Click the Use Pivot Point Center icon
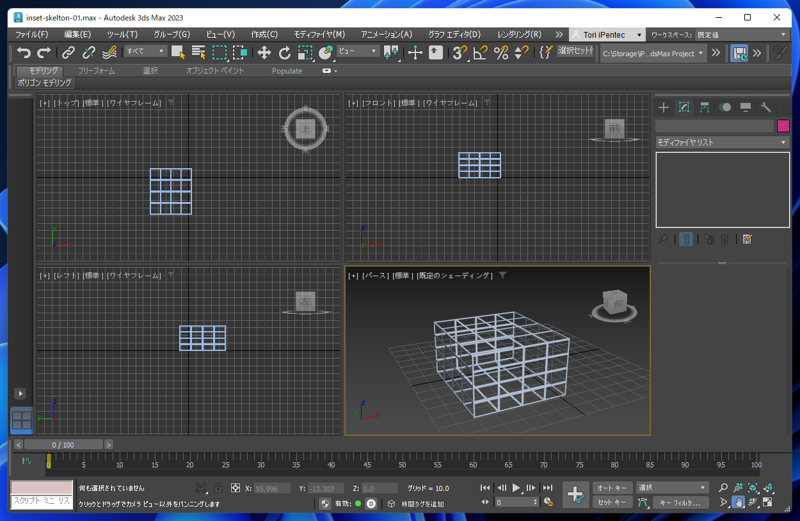800x521 pixels. (391, 53)
